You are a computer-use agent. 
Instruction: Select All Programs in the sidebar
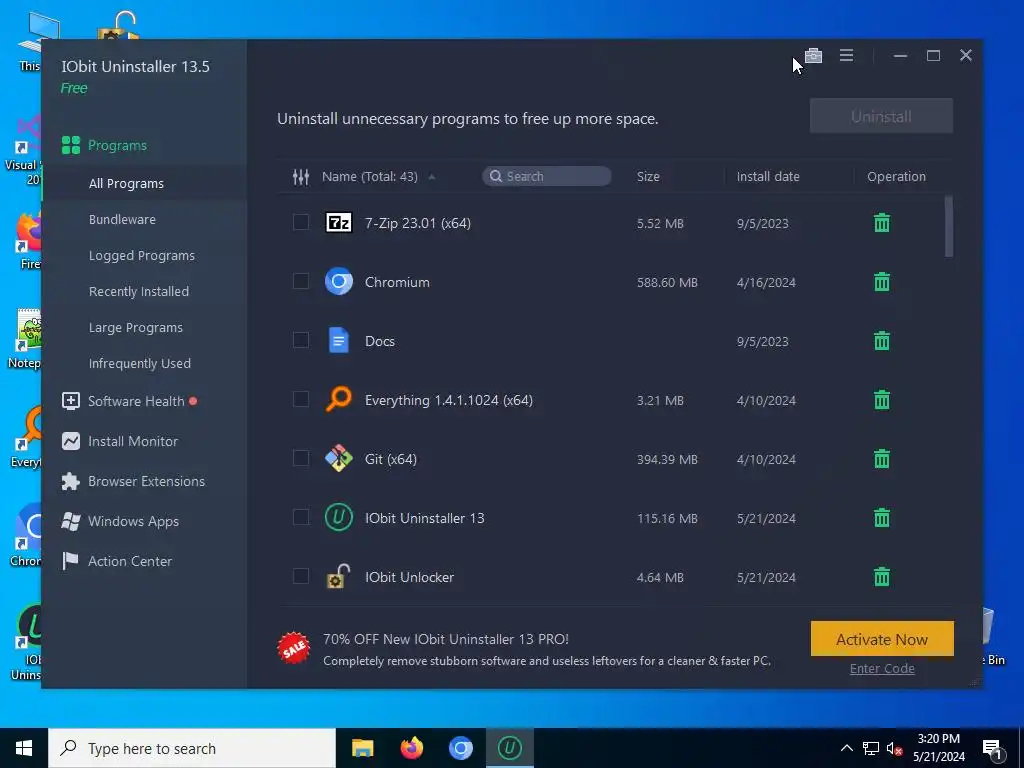click(x=126, y=184)
